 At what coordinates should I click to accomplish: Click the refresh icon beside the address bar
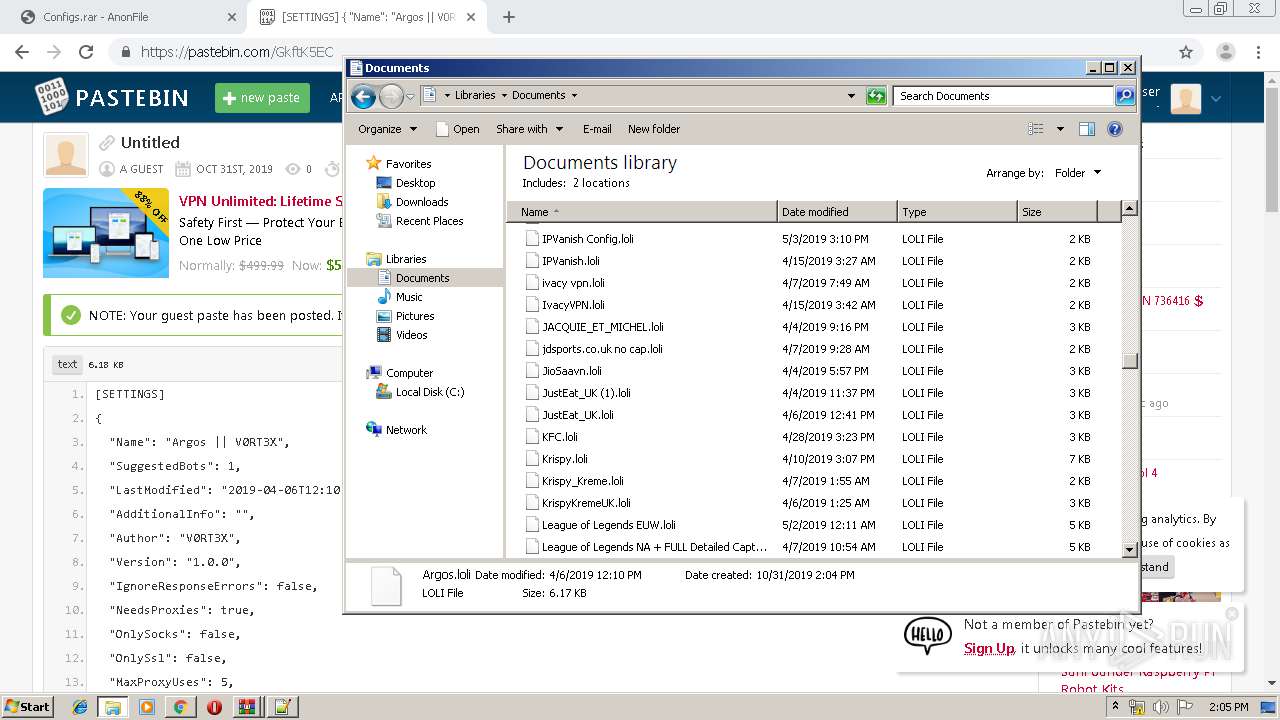(876, 96)
